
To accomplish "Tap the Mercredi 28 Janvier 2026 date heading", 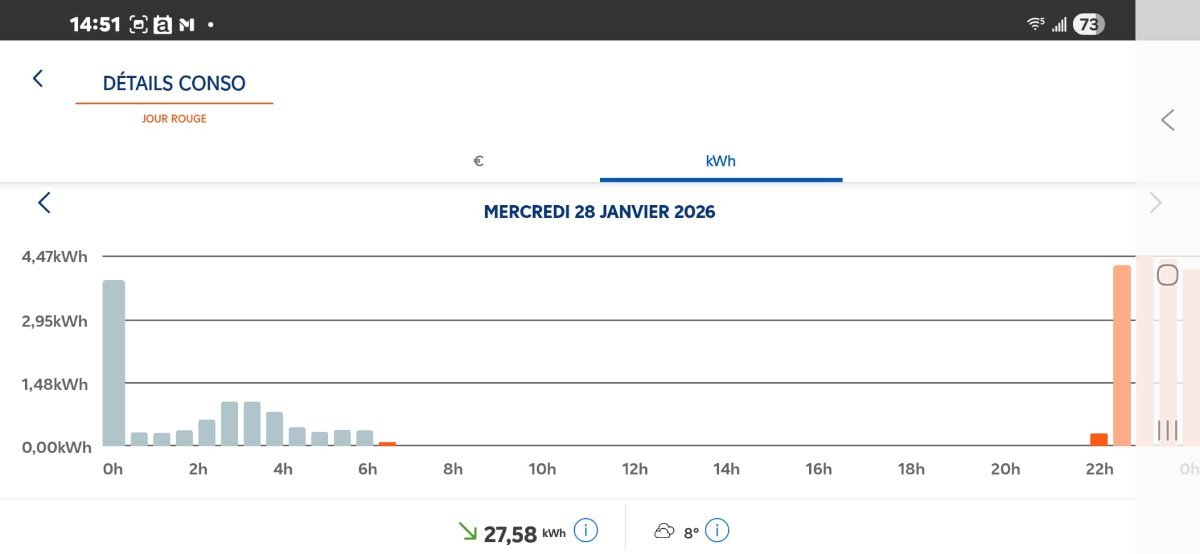I will point(599,212).
